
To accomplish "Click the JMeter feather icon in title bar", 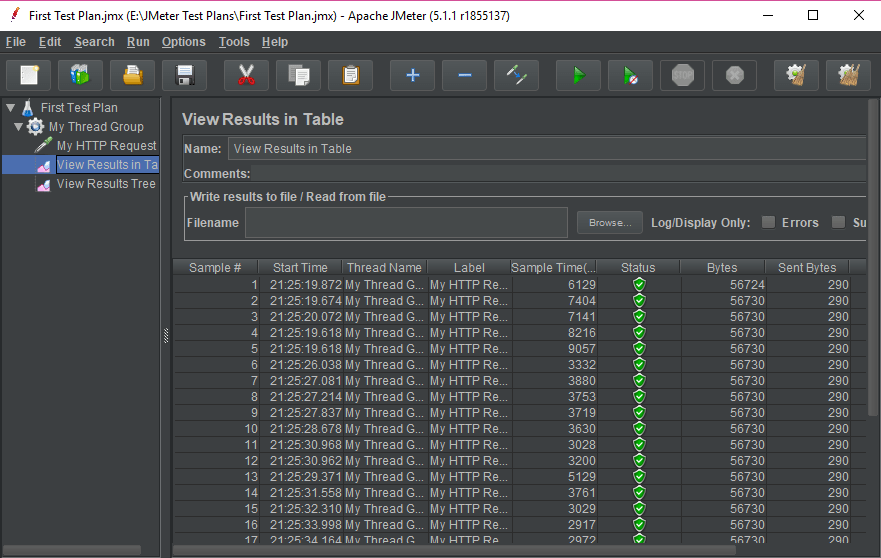I will pos(15,15).
